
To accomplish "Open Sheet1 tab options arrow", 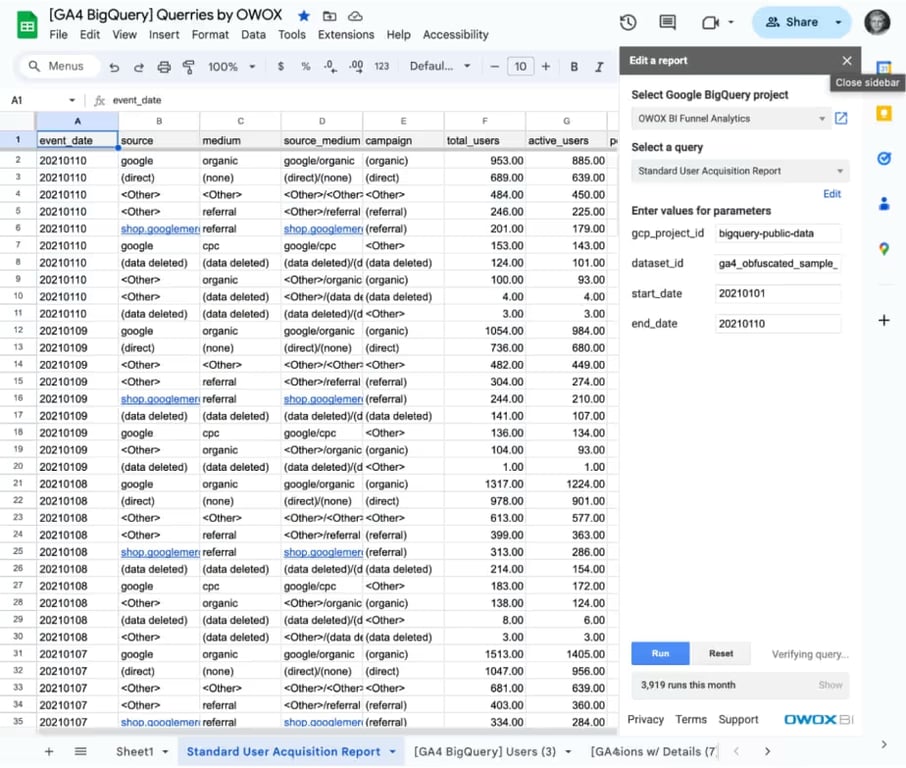I will tap(165, 752).
